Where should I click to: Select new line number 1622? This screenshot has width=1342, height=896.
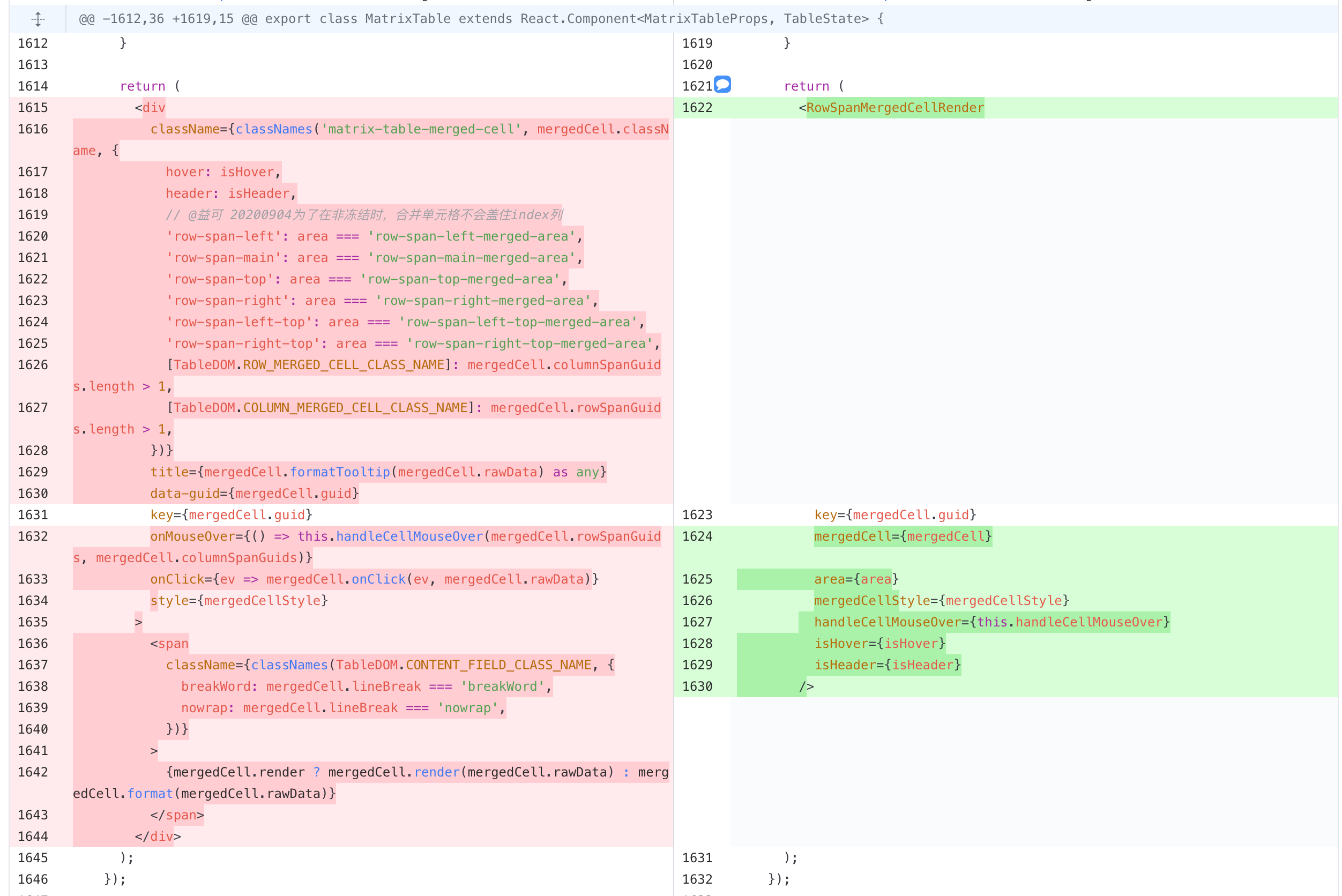coord(697,107)
